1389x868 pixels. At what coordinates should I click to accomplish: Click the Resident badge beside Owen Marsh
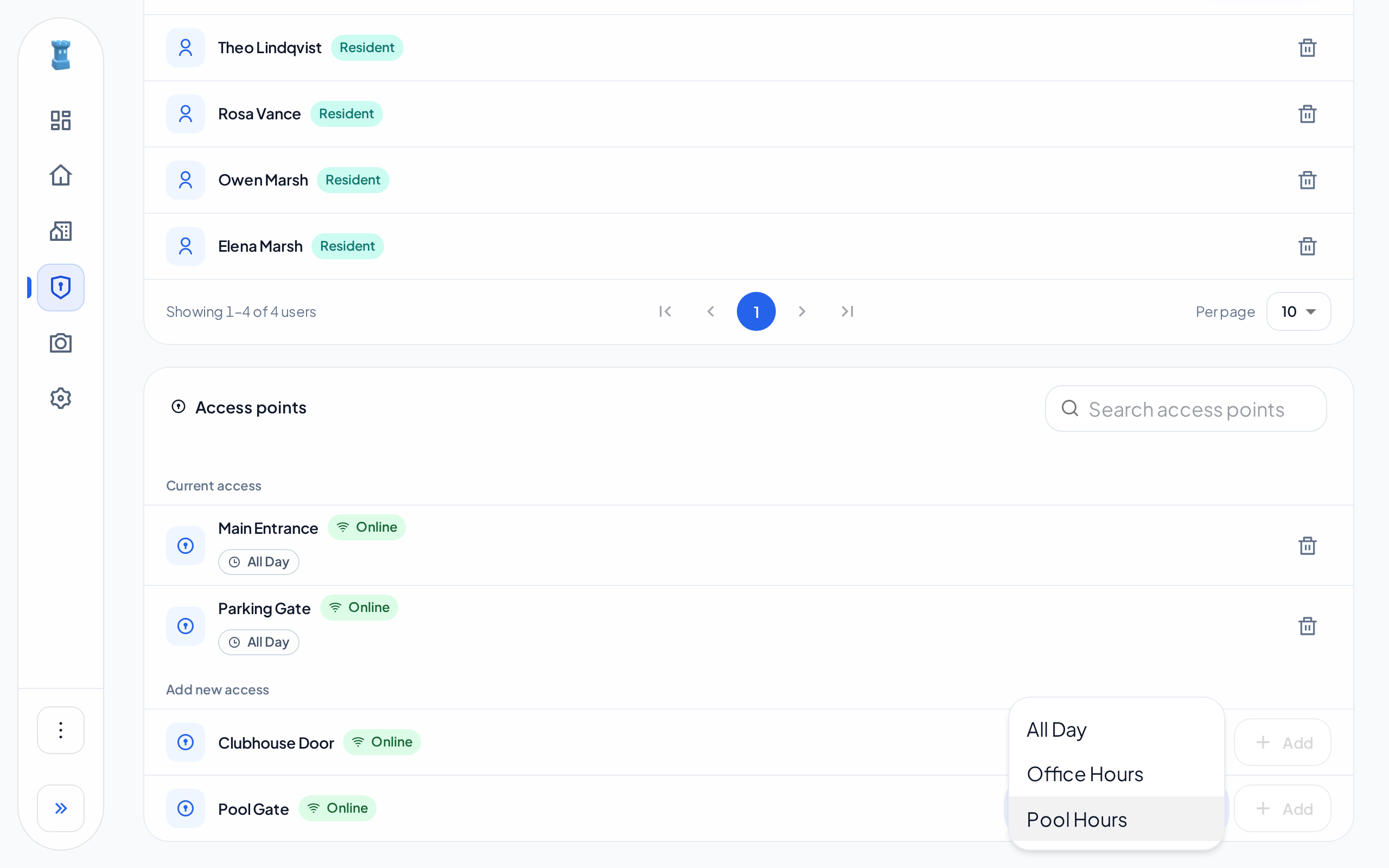pos(353,180)
